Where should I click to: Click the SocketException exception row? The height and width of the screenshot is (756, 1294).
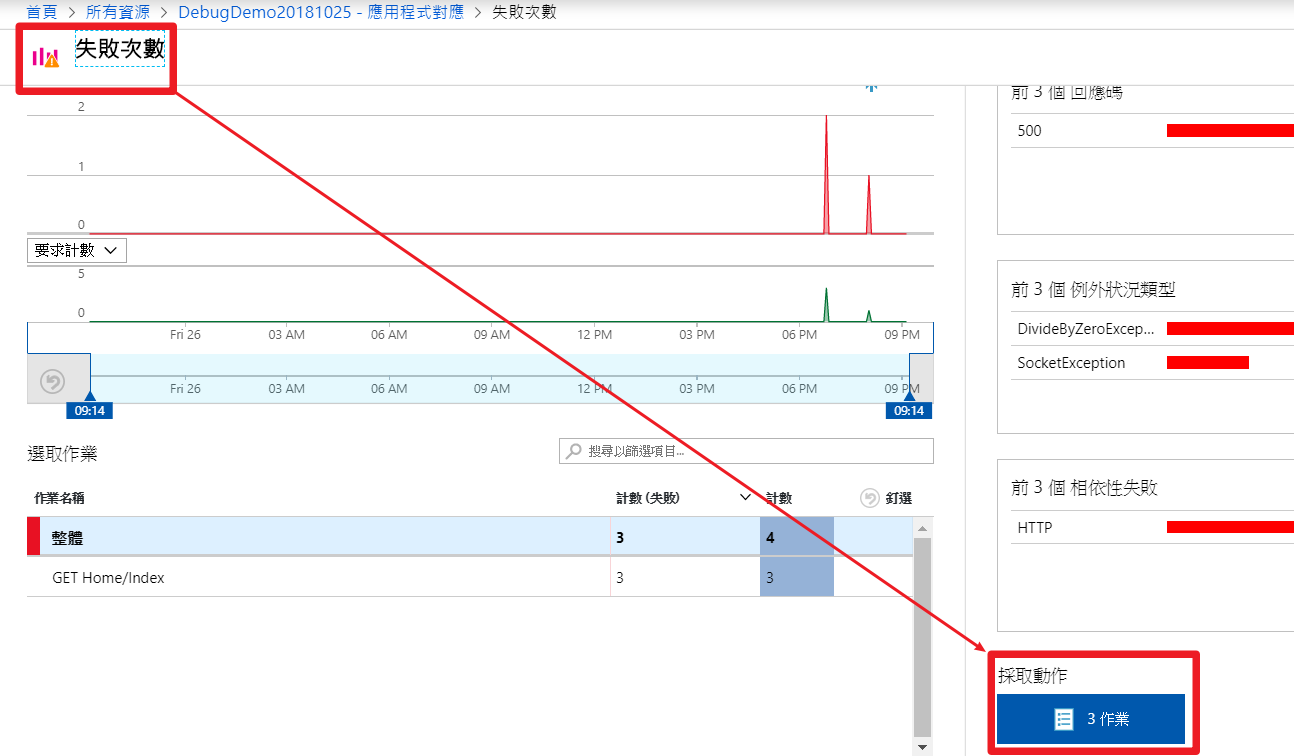tap(1152, 362)
